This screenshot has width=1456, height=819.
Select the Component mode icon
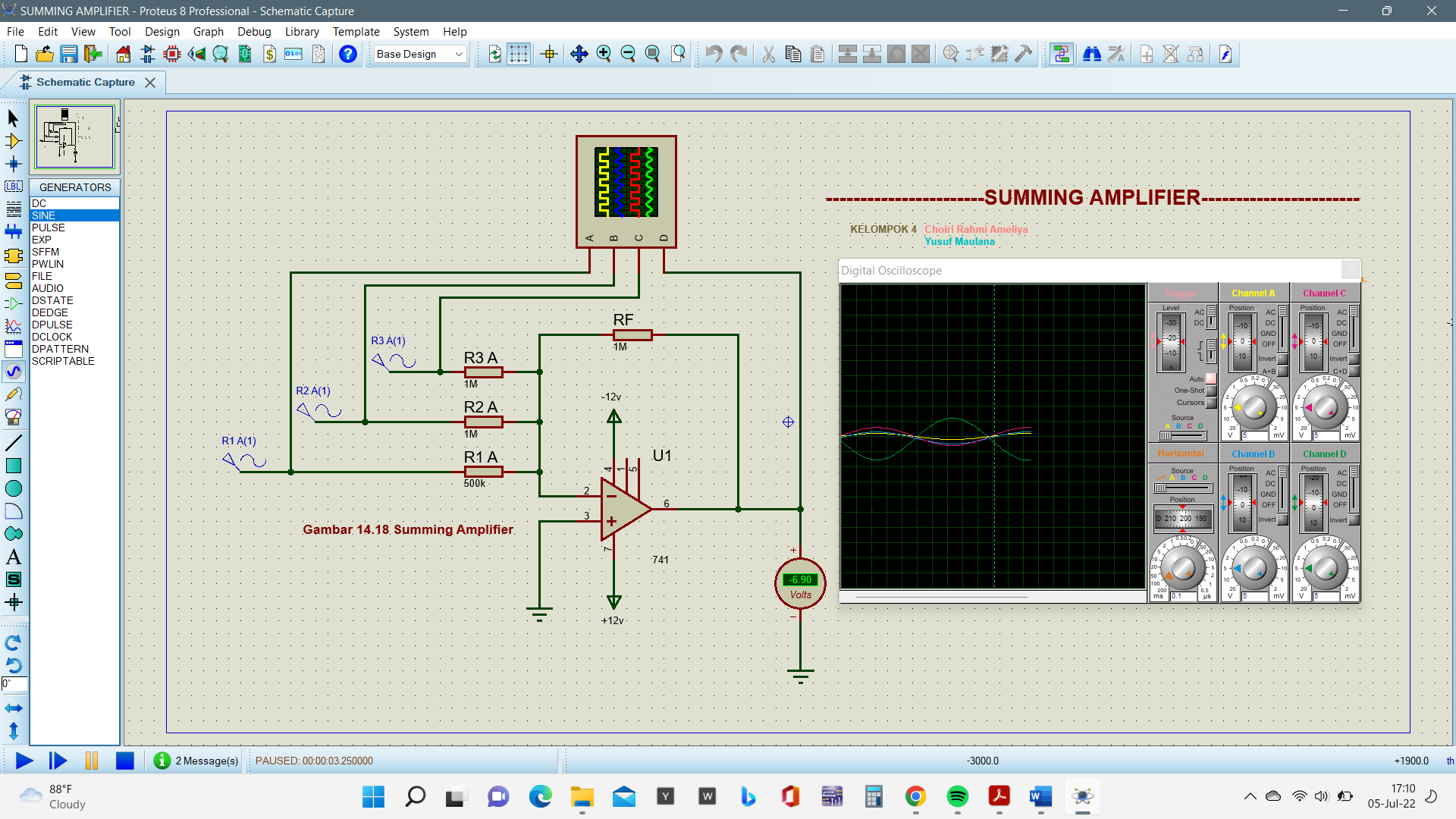click(x=14, y=141)
